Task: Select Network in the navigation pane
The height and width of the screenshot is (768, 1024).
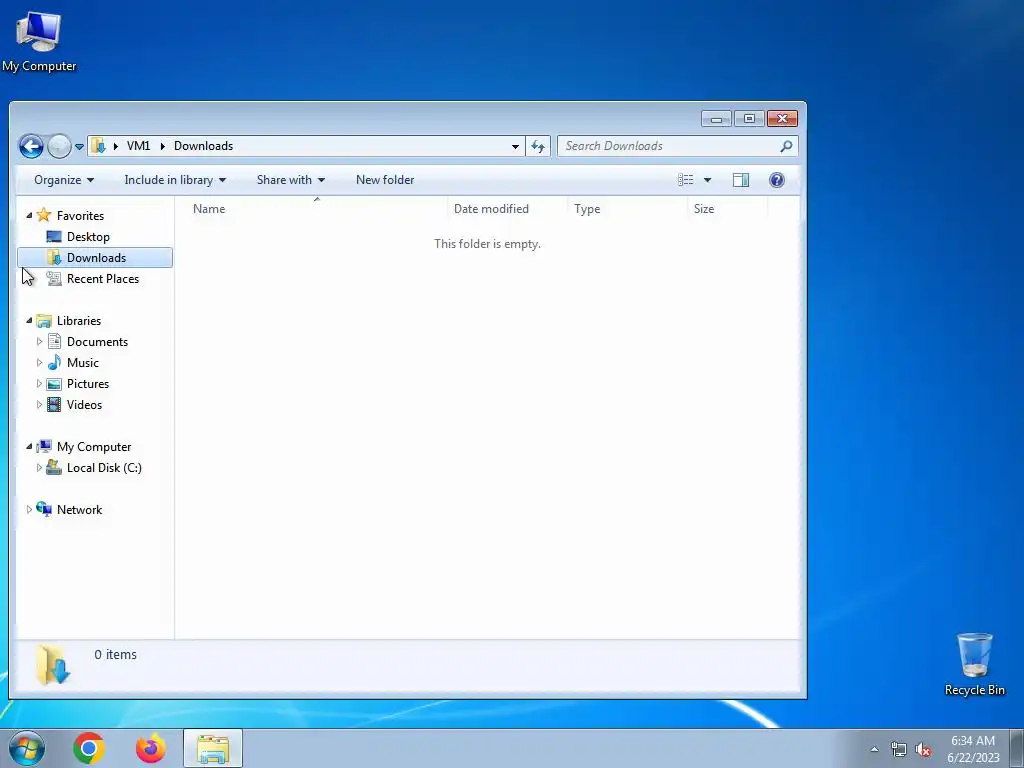Action: coord(79,509)
